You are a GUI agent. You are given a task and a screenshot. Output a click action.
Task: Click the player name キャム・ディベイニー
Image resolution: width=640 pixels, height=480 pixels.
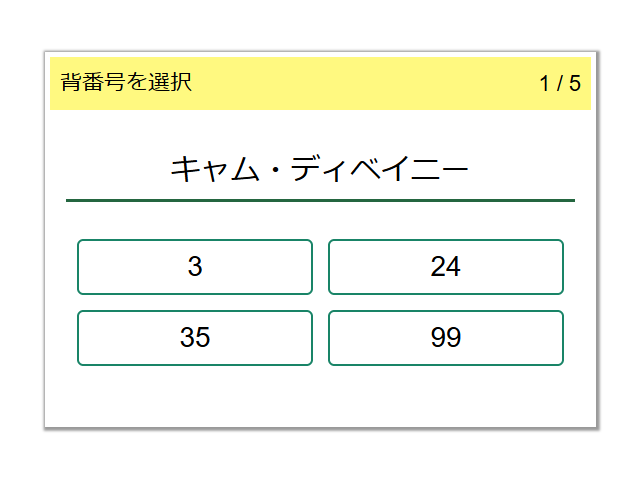pos(320,169)
